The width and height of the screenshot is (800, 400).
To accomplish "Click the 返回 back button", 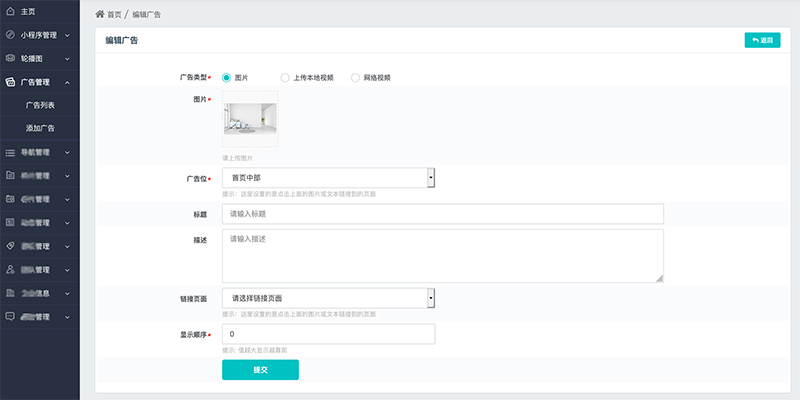I will (762, 41).
